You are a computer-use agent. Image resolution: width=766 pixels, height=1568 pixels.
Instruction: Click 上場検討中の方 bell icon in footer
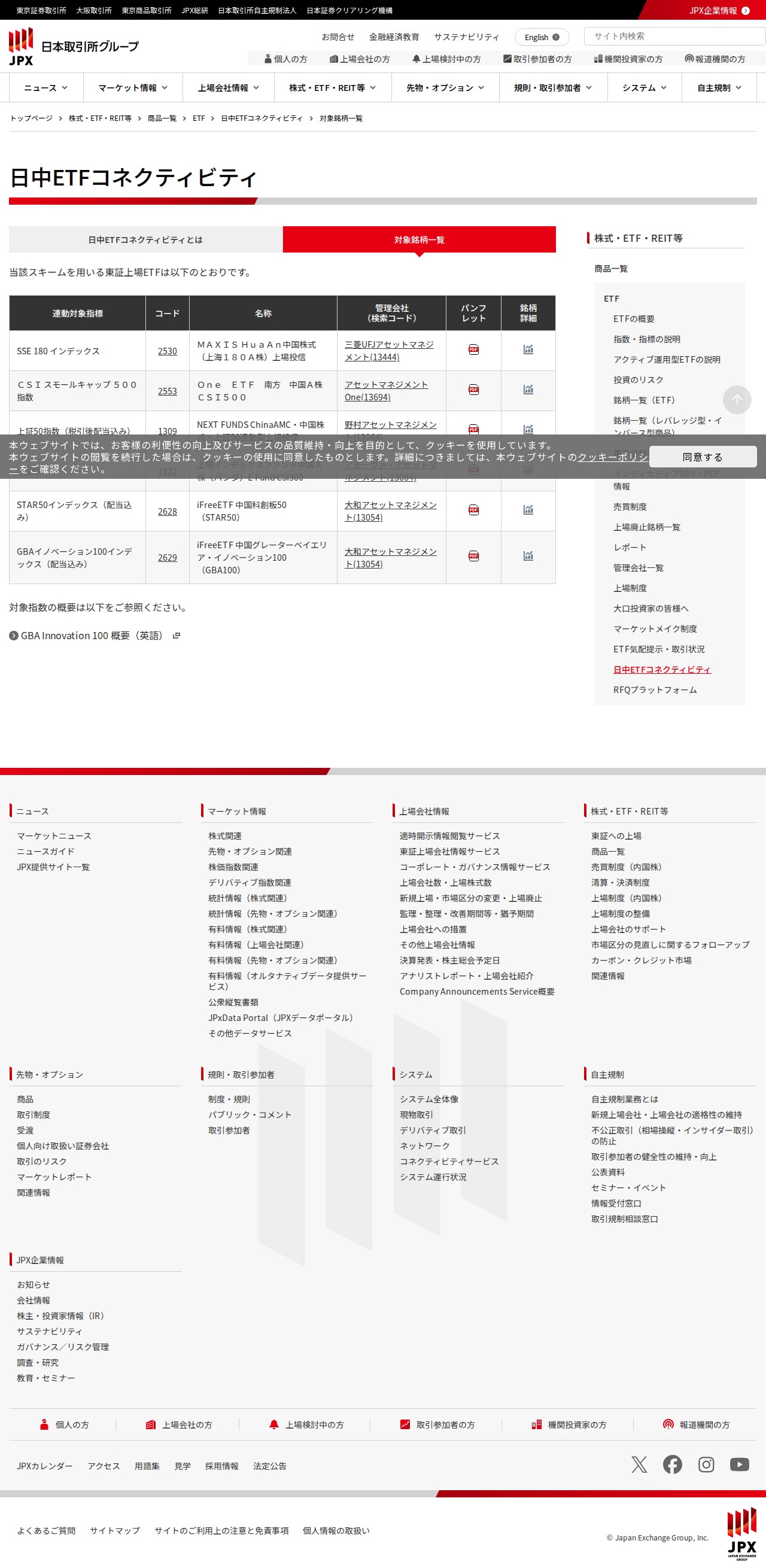pyautogui.click(x=274, y=1424)
